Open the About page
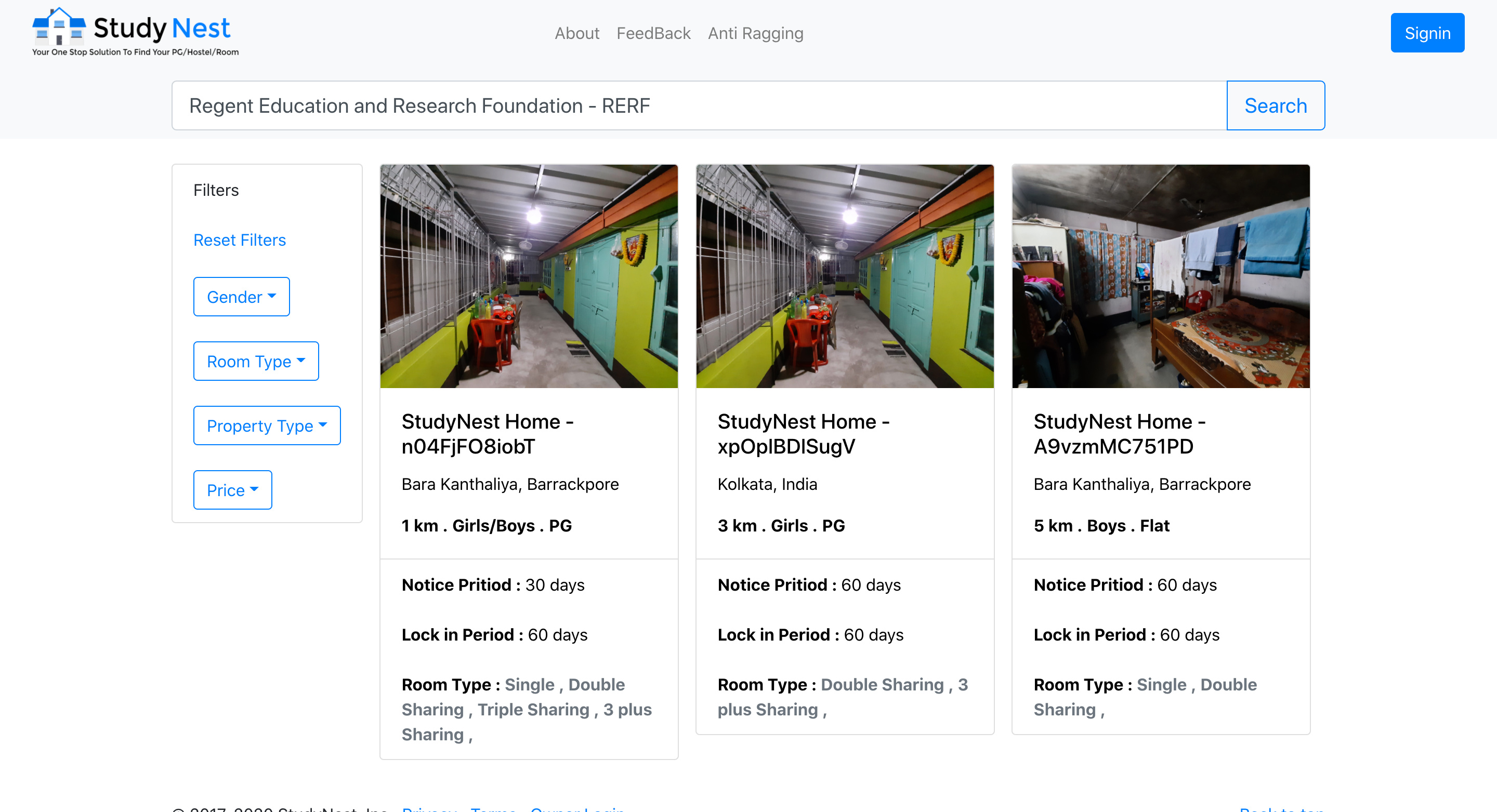The width and height of the screenshot is (1497, 812). 576,33
